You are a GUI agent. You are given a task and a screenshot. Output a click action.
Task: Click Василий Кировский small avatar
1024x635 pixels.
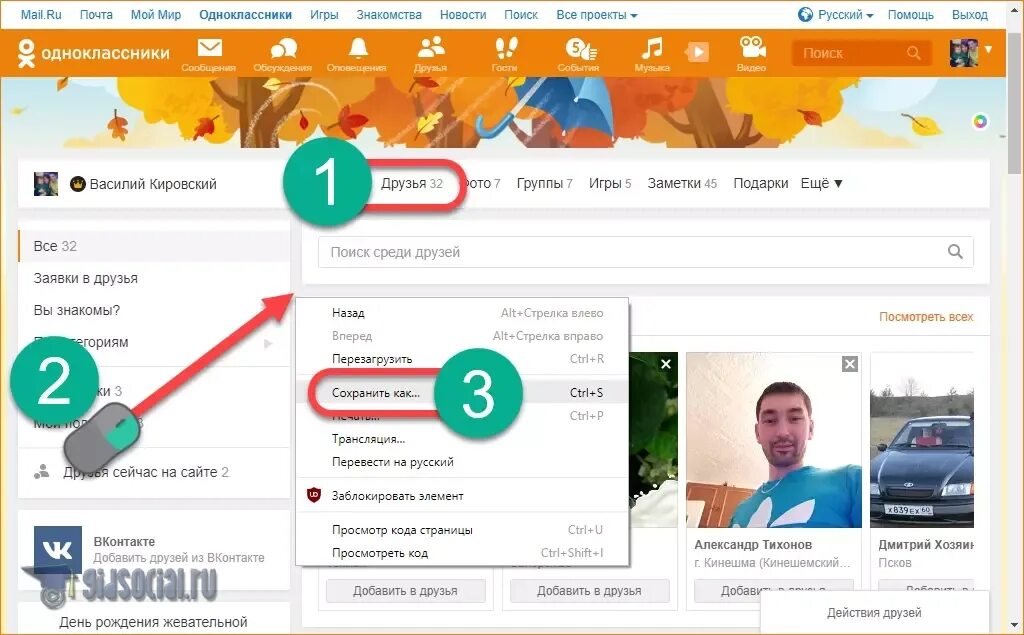[46, 184]
